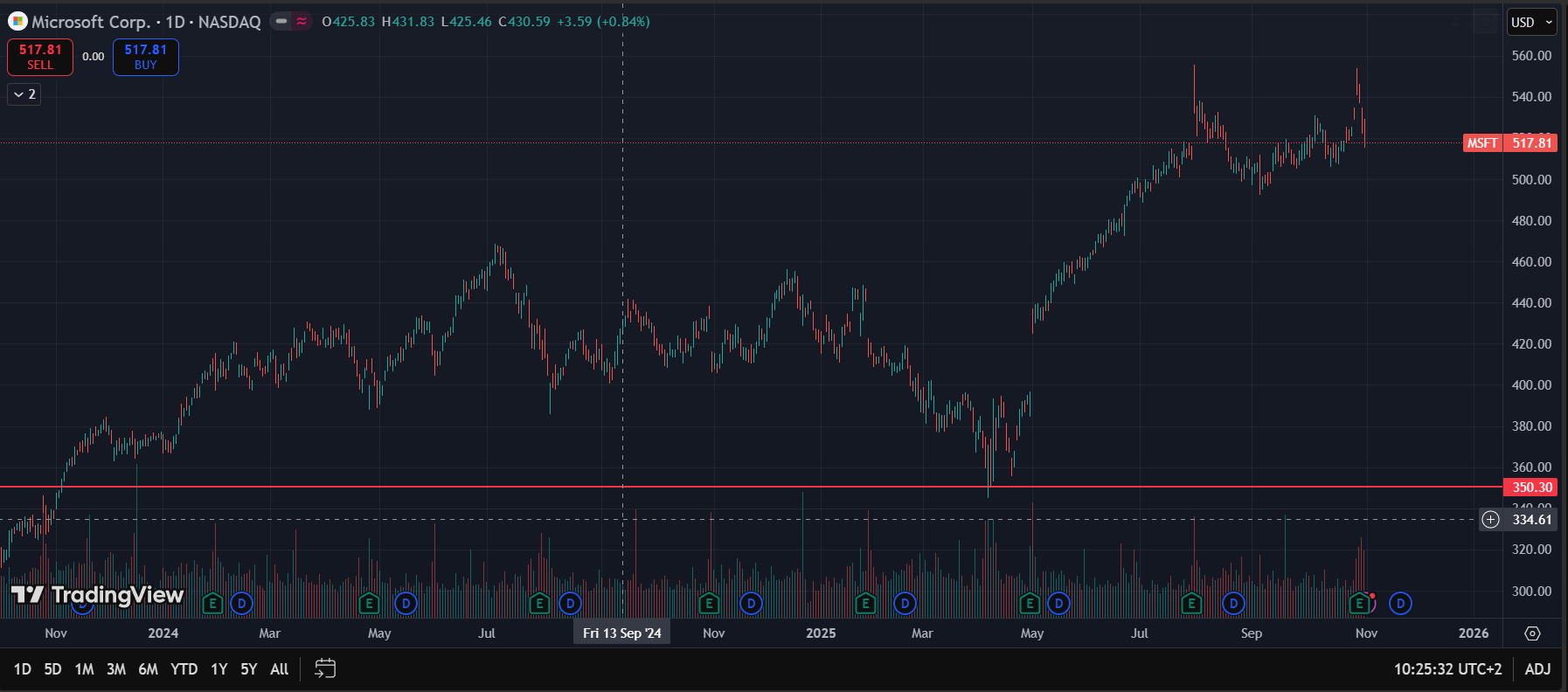Viewport: 1568px width, 692px height.
Task: Click the blue BUY 517.81 button
Action: [x=145, y=57]
